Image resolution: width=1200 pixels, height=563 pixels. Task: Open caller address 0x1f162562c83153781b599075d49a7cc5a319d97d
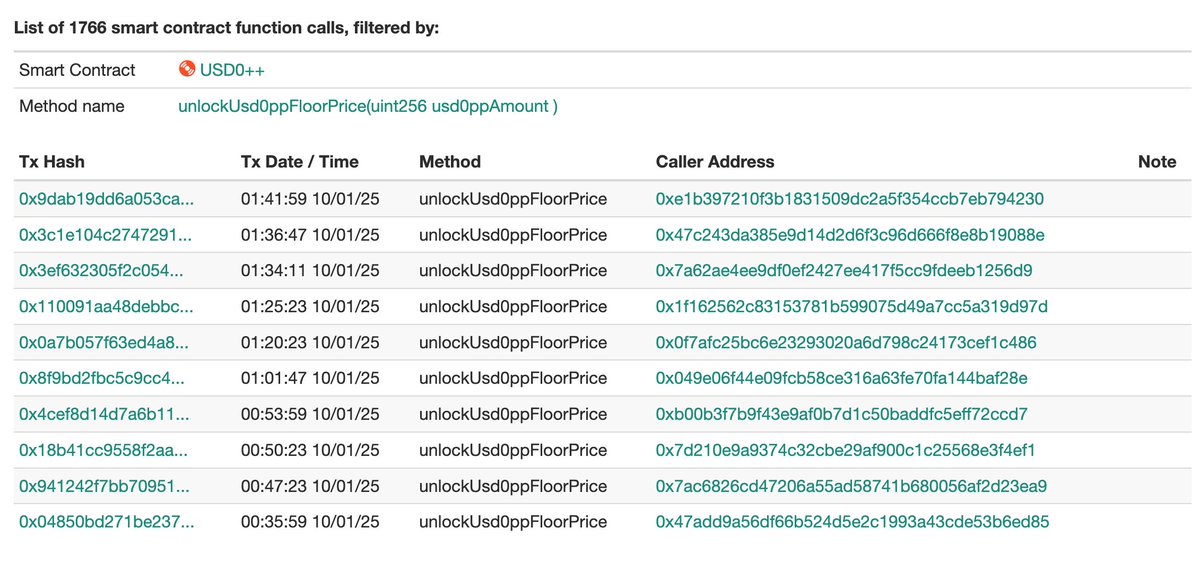pos(852,306)
